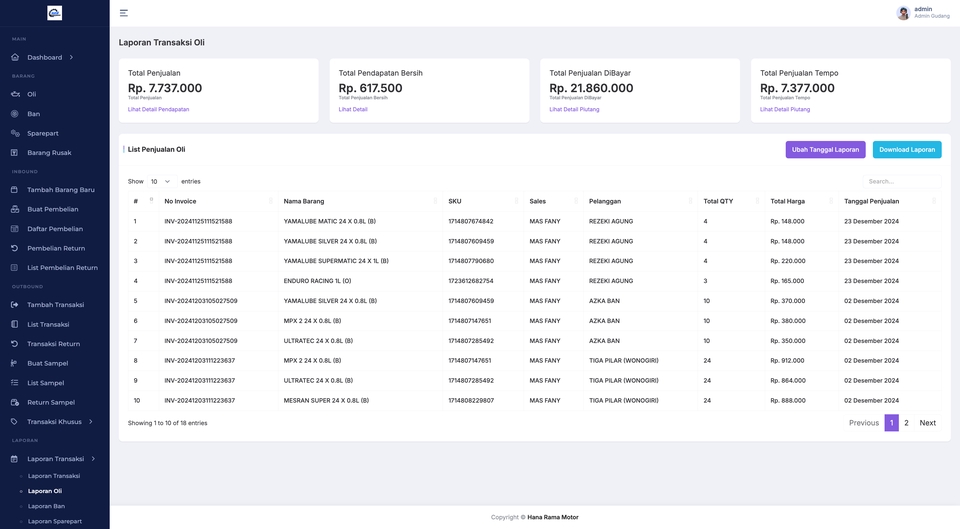The image size is (960, 529).
Task: Open the Show entries dropdown
Action: pos(161,181)
